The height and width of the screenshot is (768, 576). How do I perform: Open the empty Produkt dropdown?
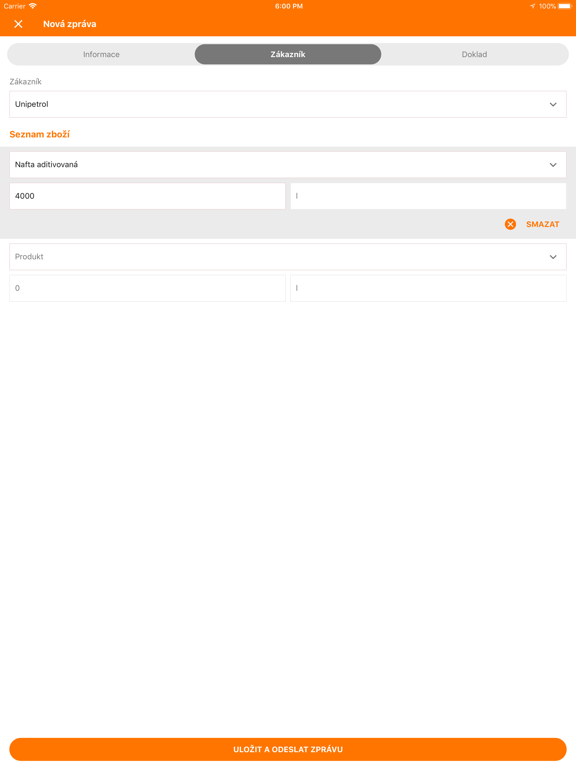click(x=288, y=257)
